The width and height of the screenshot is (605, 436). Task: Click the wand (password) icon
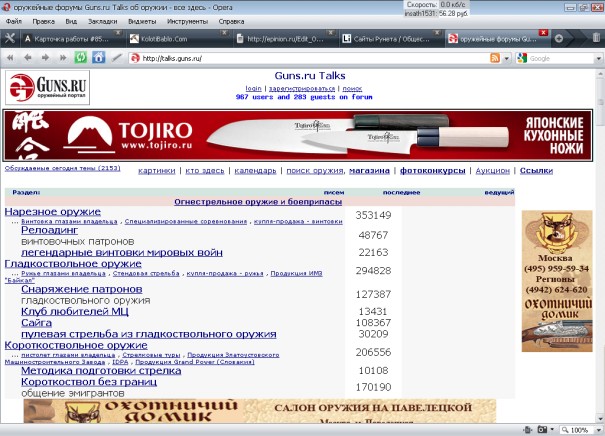[x=117, y=58]
